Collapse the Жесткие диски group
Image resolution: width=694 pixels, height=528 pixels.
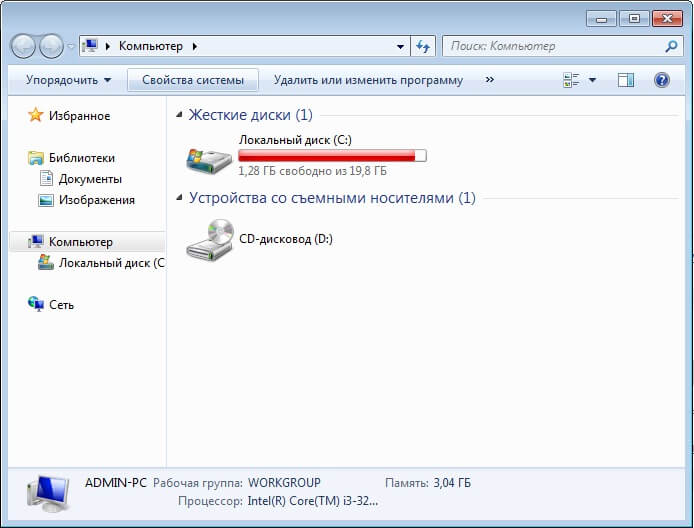180,116
